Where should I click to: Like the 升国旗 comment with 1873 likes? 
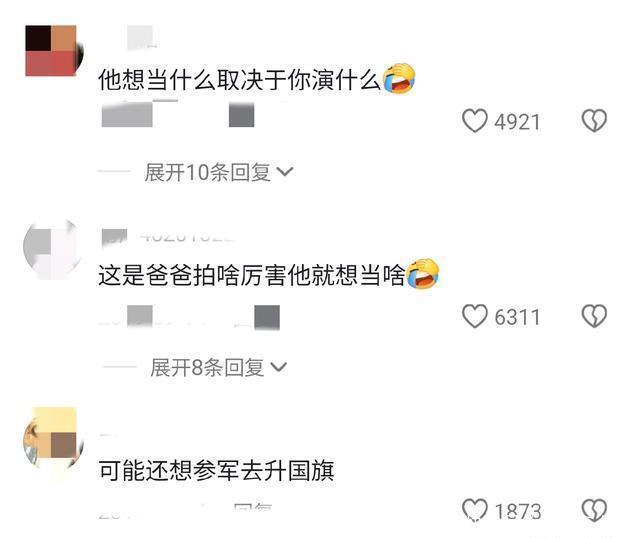tap(475, 510)
